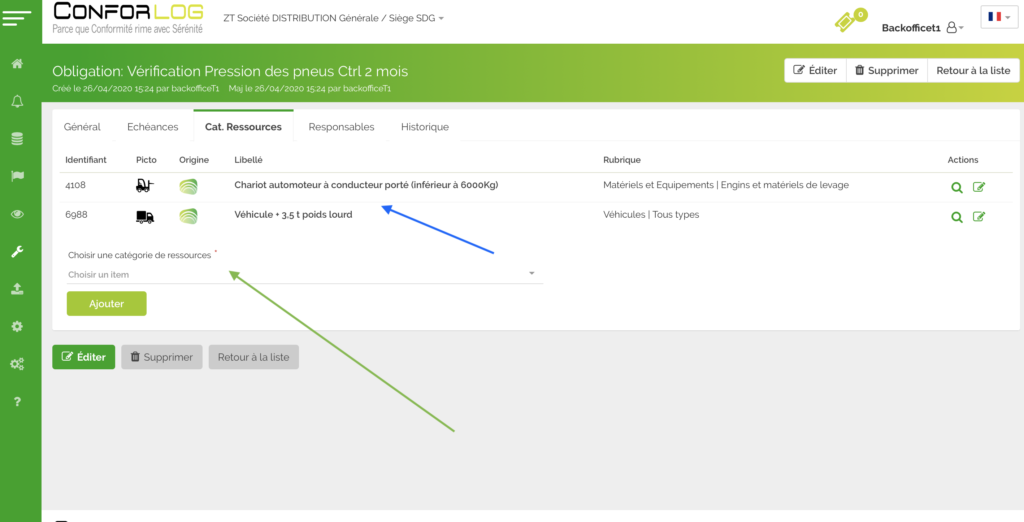Edit the Véhicule + 3.5 t row
The height and width of the screenshot is (522, 1024).
[979, 216]
